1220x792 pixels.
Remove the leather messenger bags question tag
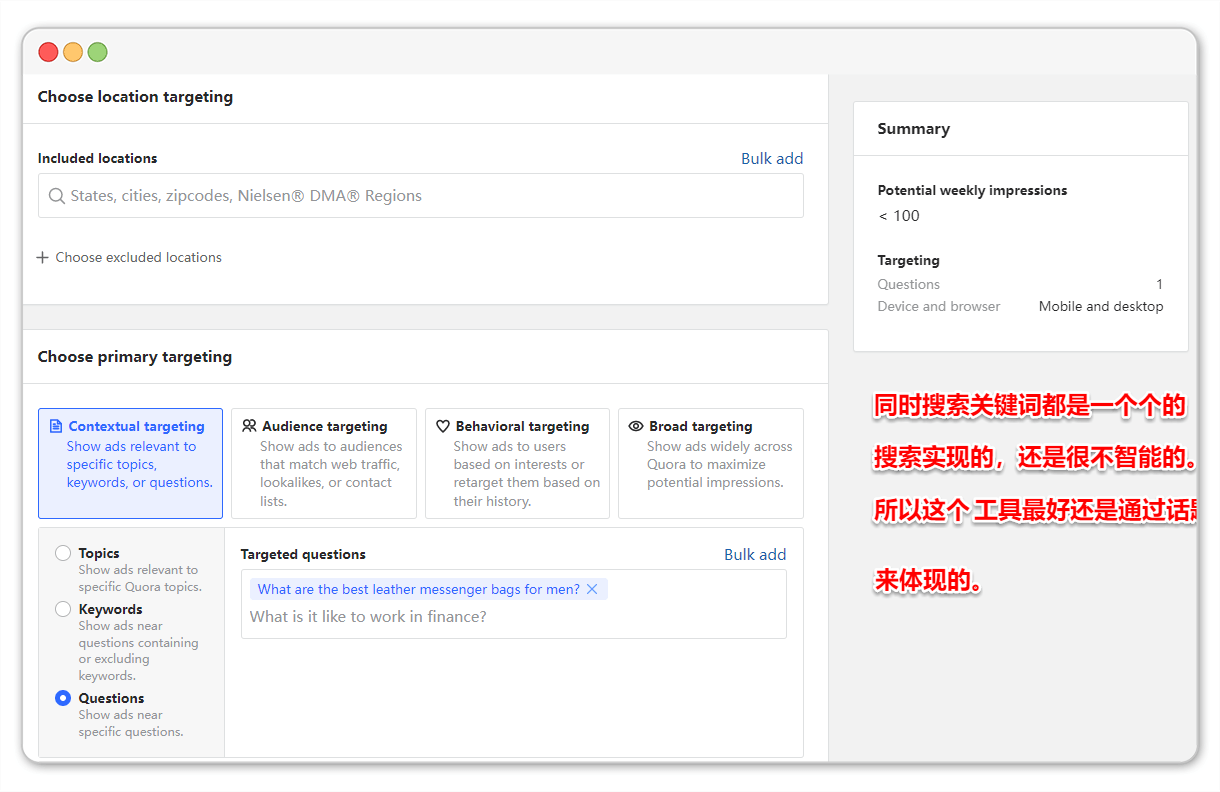(x=592, y=589)
